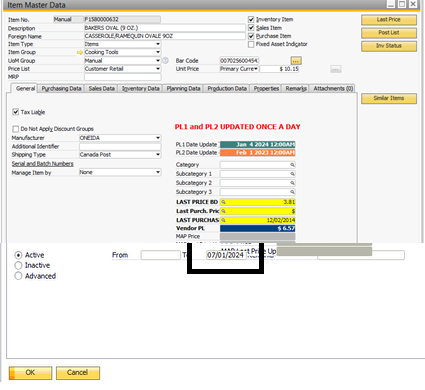
Task: Toggle the Inventory Item checkbox
Action: [251, 19]
